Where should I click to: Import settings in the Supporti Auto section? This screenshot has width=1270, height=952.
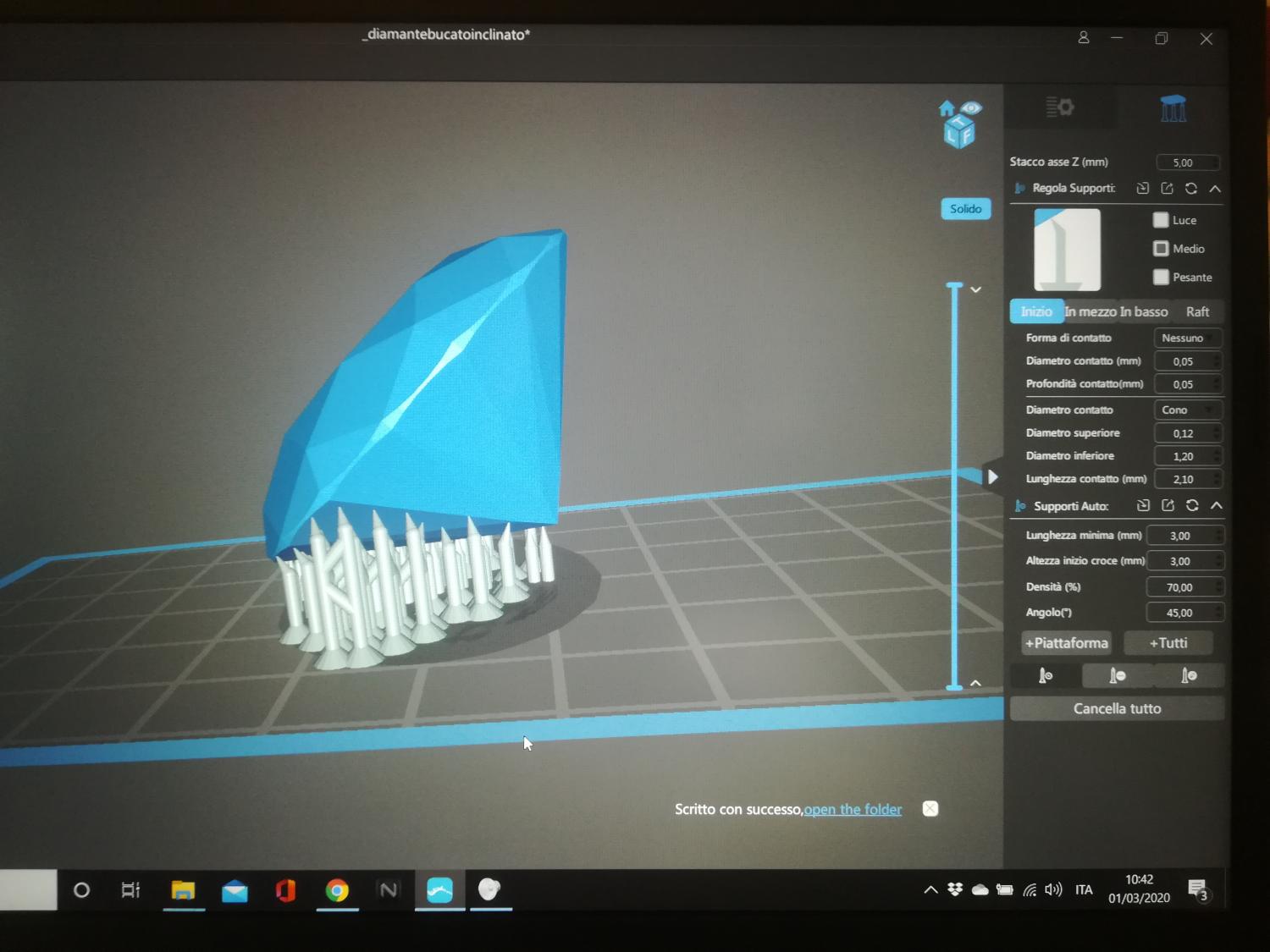[x=1143, y=506]
